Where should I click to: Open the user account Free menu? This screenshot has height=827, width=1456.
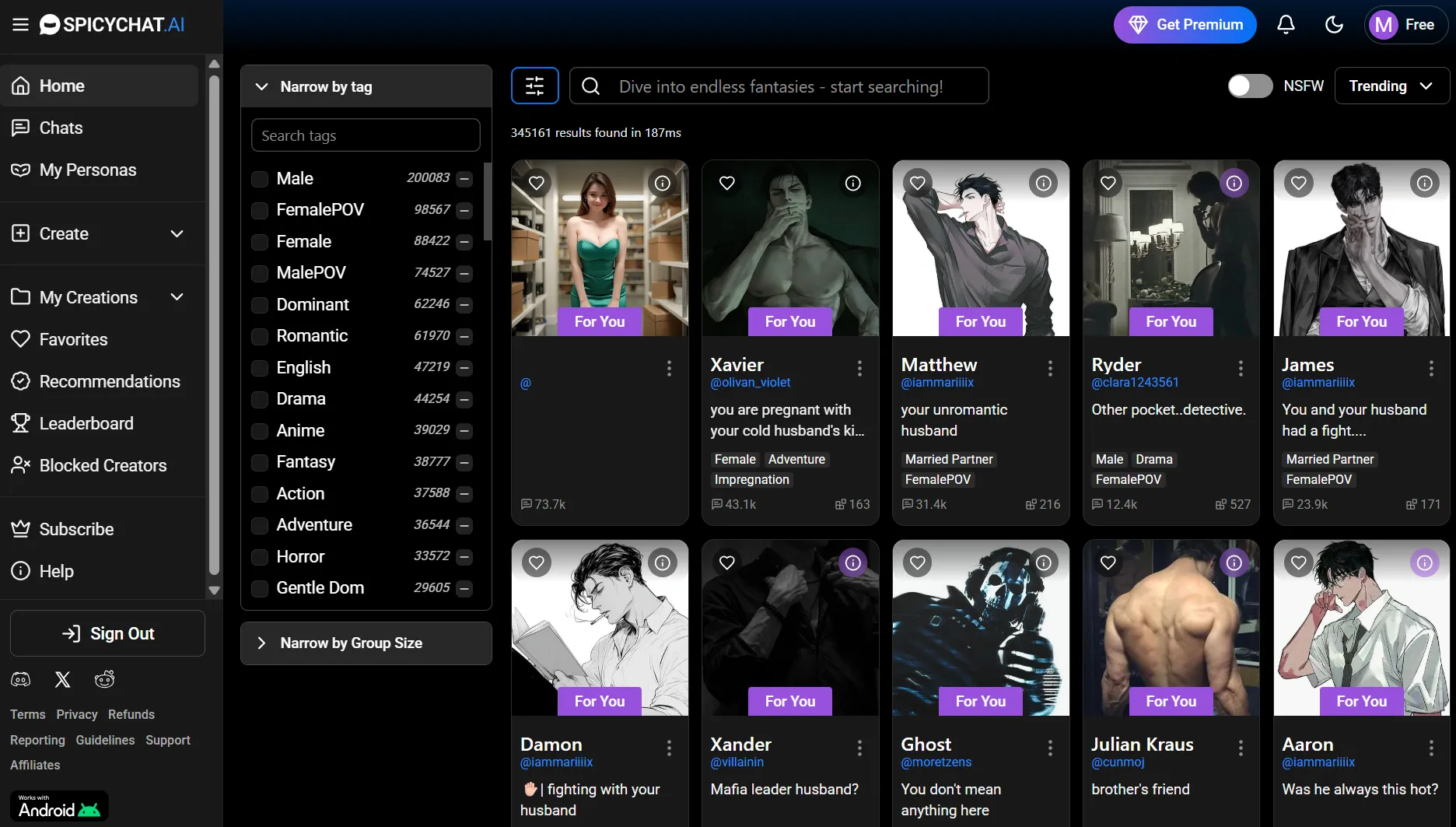[x=1405, y=25]
